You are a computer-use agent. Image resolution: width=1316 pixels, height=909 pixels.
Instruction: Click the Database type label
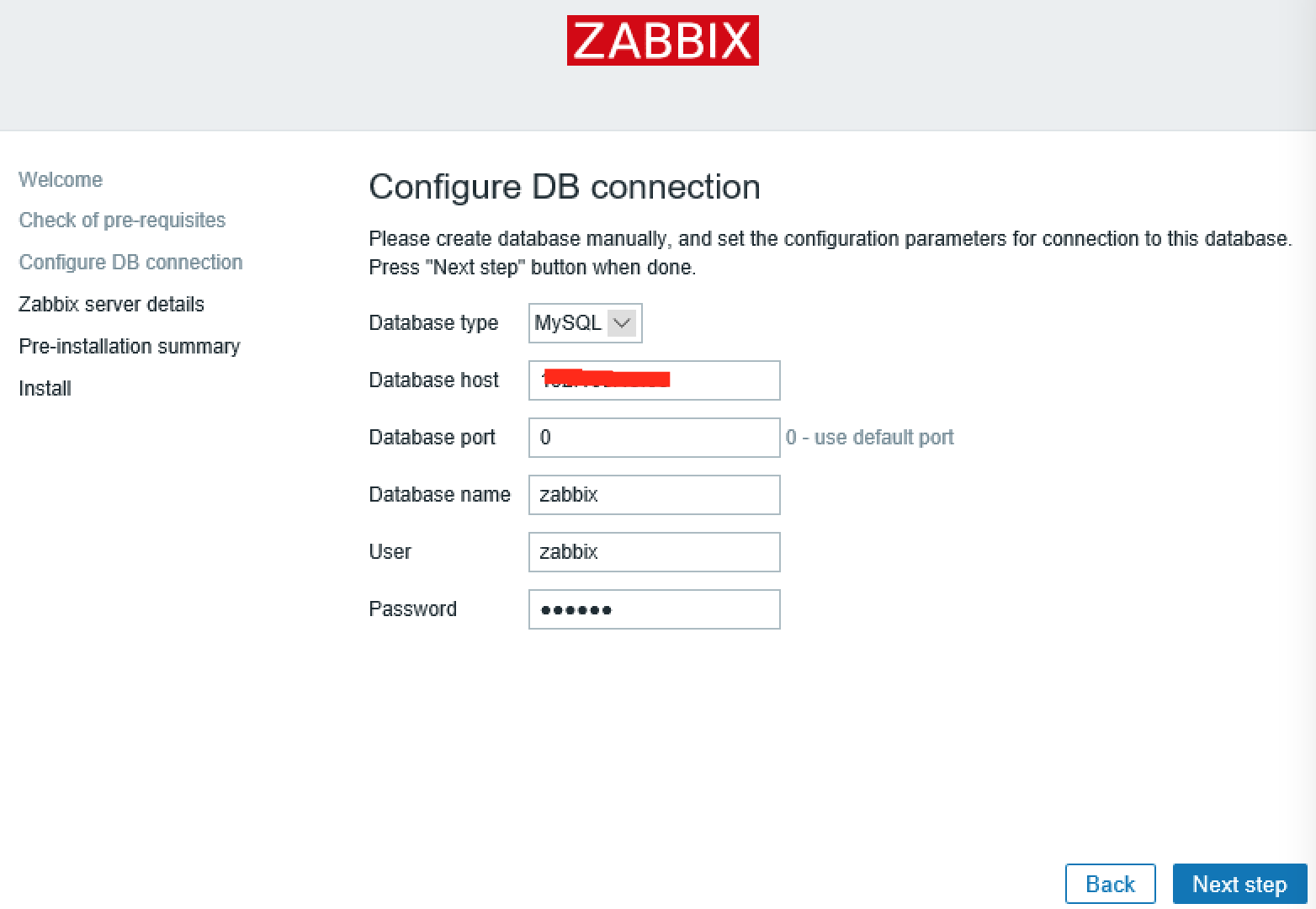(x=433, y=323)
